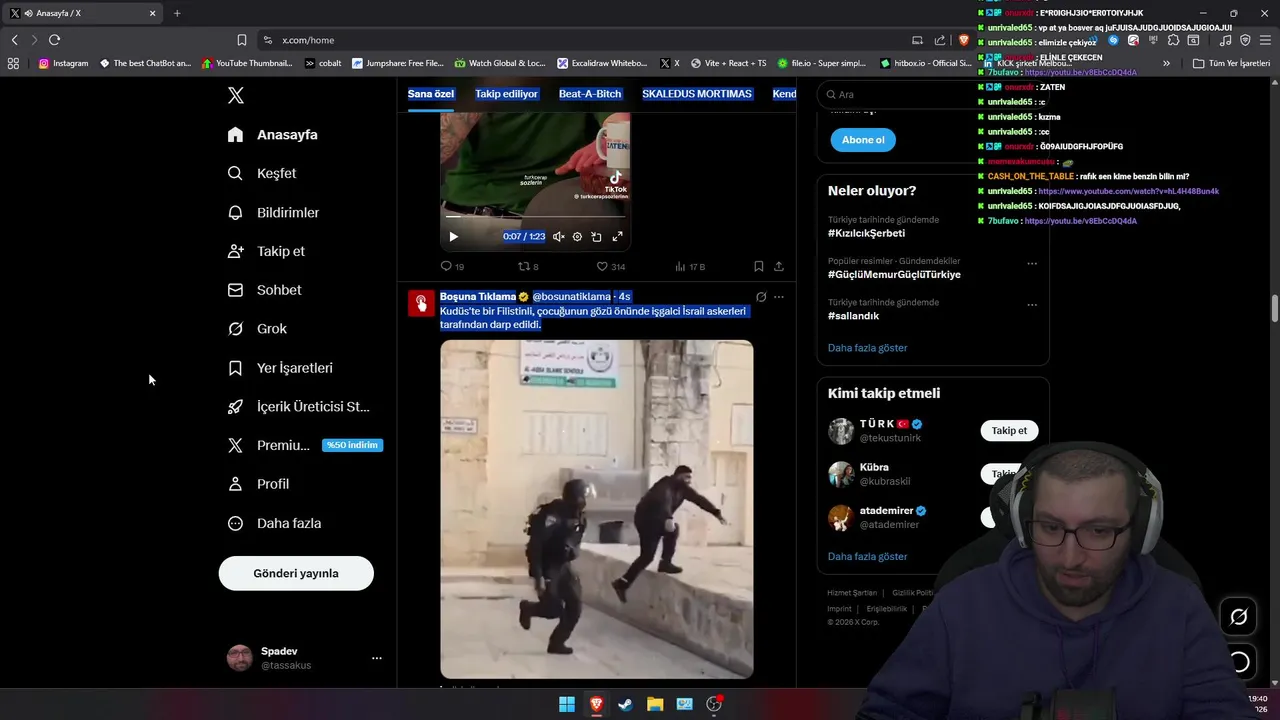1280x720 pixels.
Task: Open Windows Start menu
Action: pyautogui.click(x=567, y=704)
